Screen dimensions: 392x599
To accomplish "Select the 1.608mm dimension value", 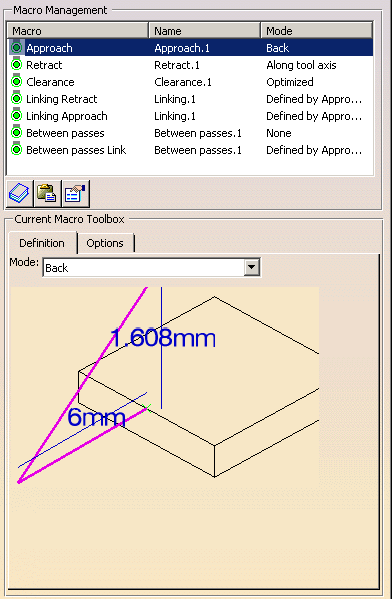I will 163,338.
